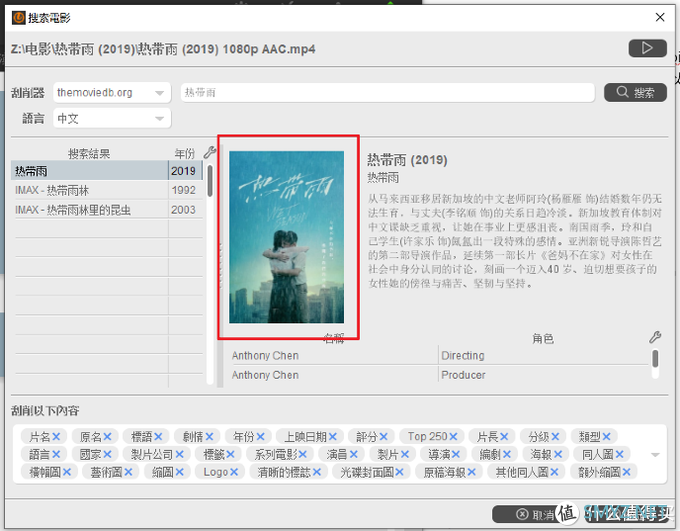Viewport: 680px width, 531px height.
Task: Click the 热带雨 search text field
Action: [387, 92]
